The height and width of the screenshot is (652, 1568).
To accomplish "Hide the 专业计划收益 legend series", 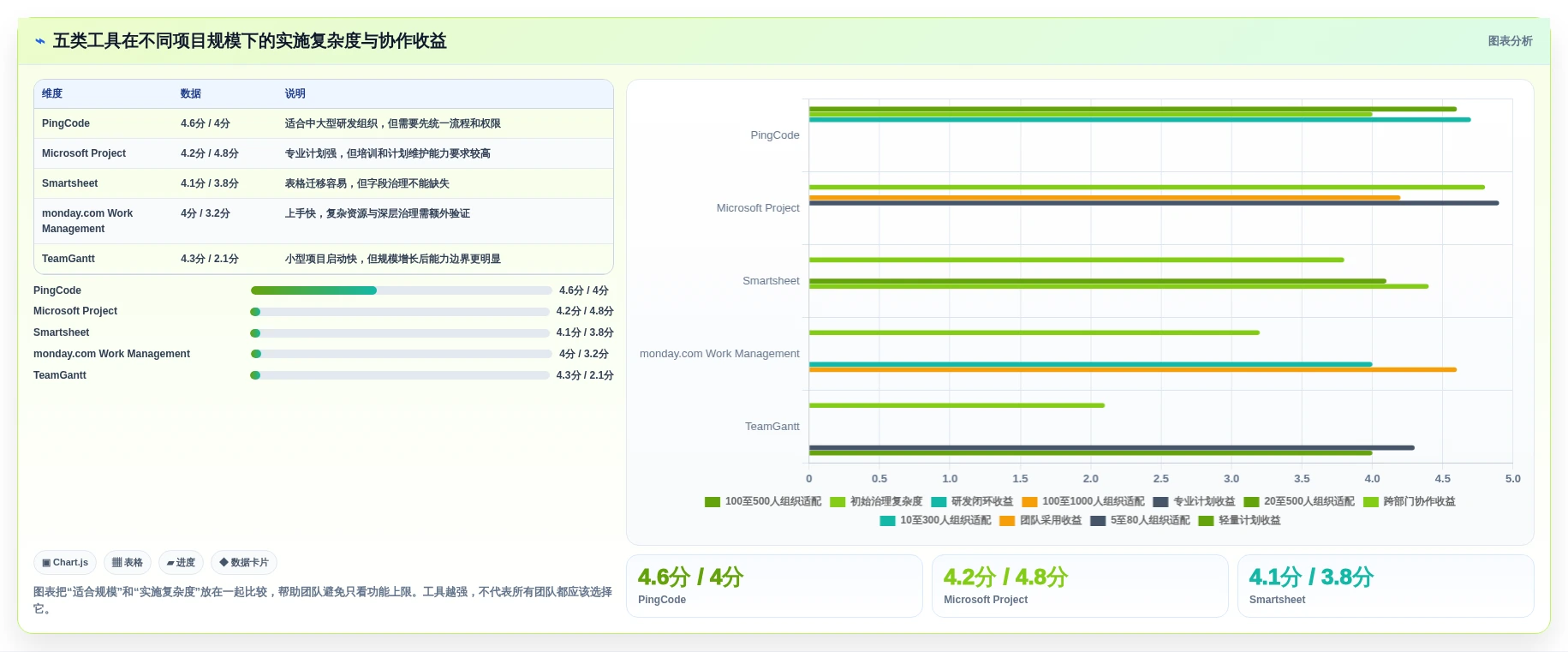I will click(x=1194, y=502).
